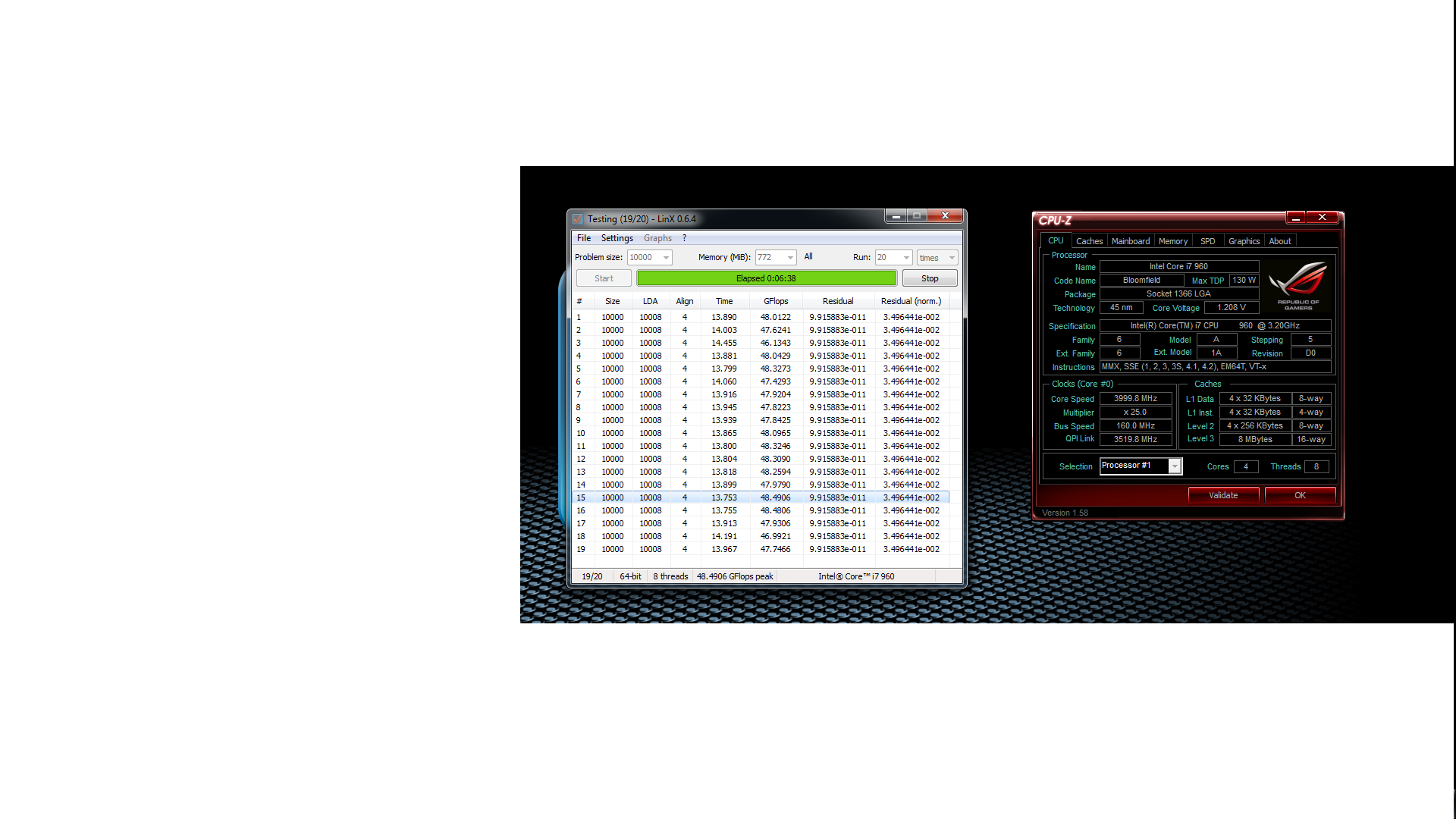1456x819 pixels.
Task: Click the Validate button in CPU-Z
Action: 1222,495
